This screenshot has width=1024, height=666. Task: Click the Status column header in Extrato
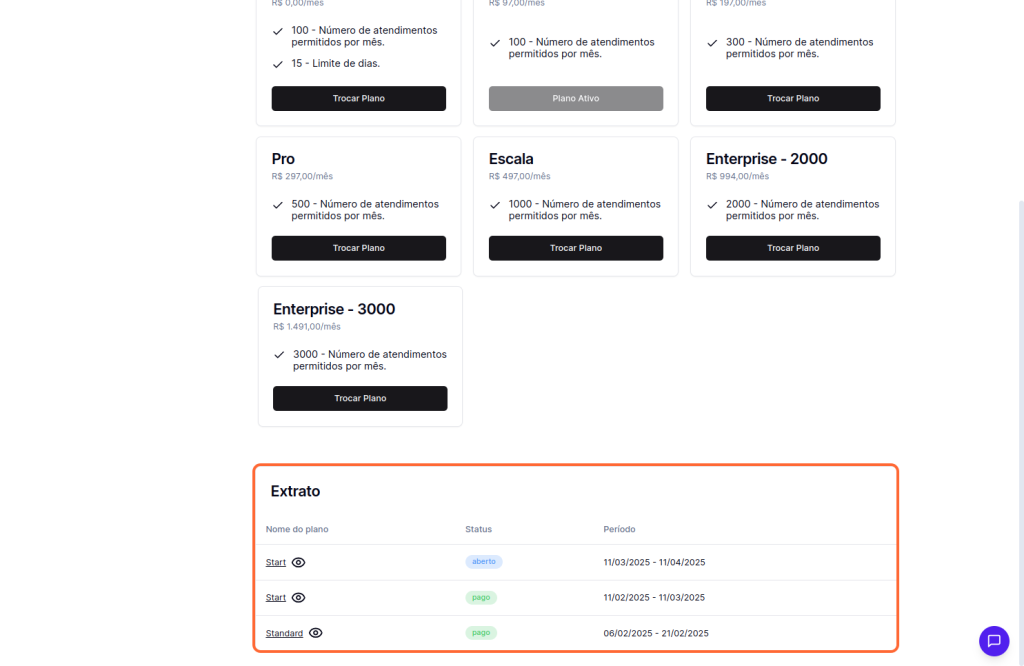478,529
